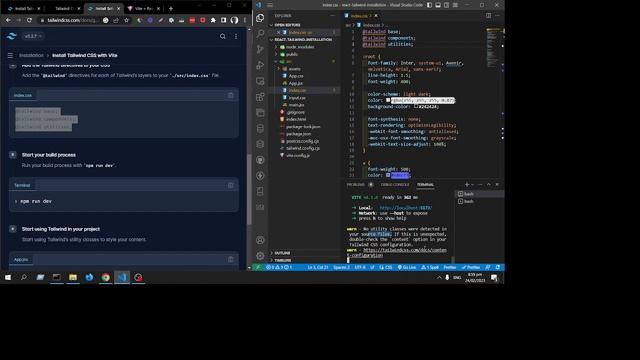Click the CSS language mode in status bar
Viewport: 640px width, 360px height.
pos(386,267)
